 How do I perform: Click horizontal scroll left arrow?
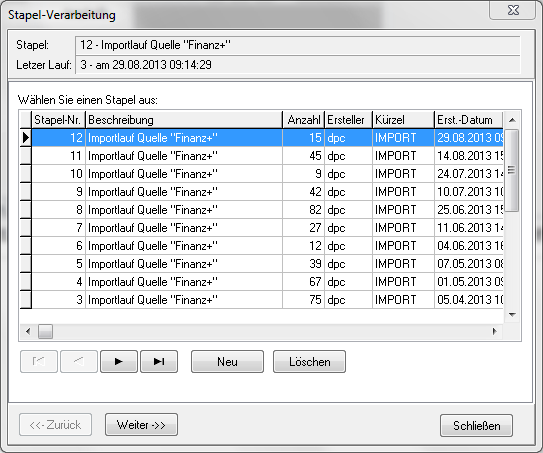[x=28, y=331]
